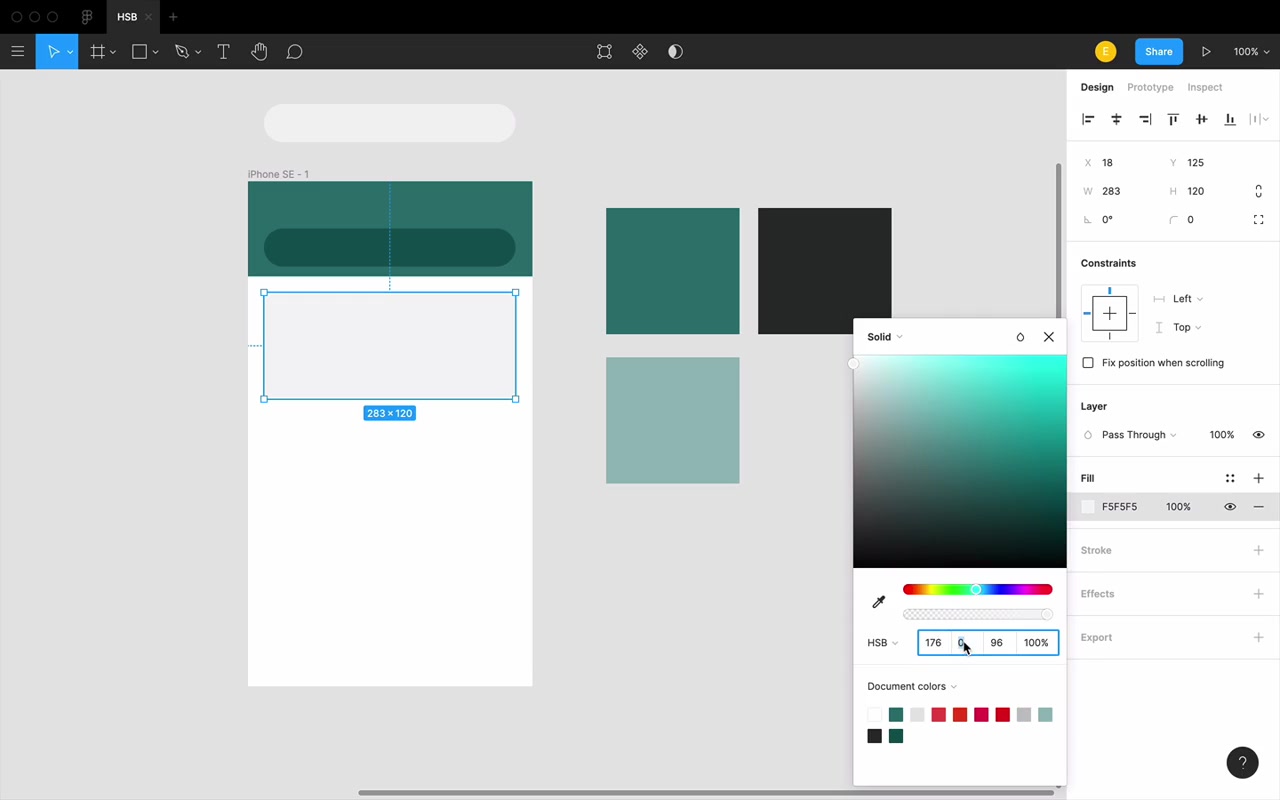Select the Rectangle shape tool
The height and width of the screenshot is (800, 1280).
140,52
